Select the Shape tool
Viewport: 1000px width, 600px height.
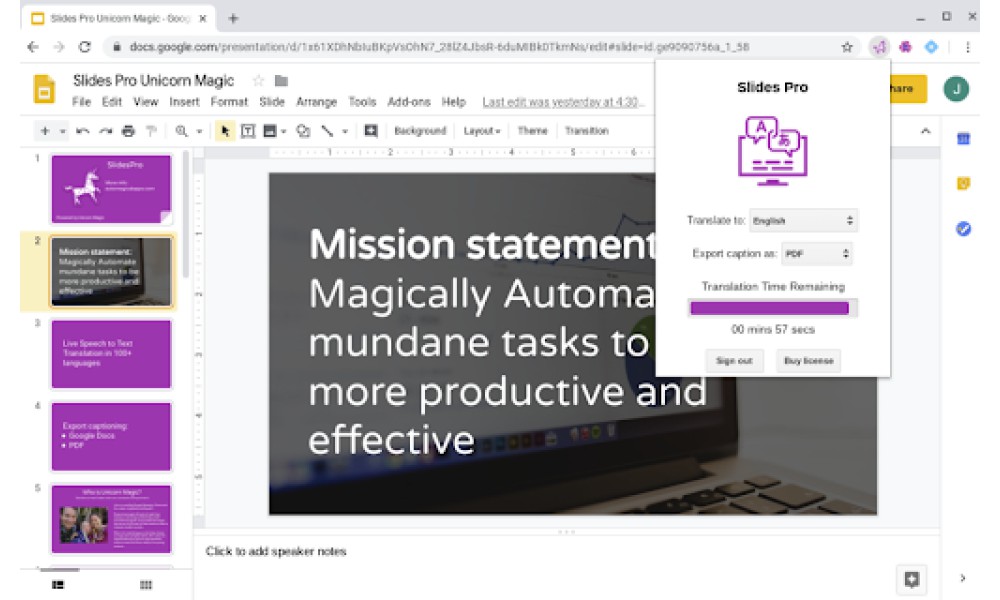tap(303, 131)
